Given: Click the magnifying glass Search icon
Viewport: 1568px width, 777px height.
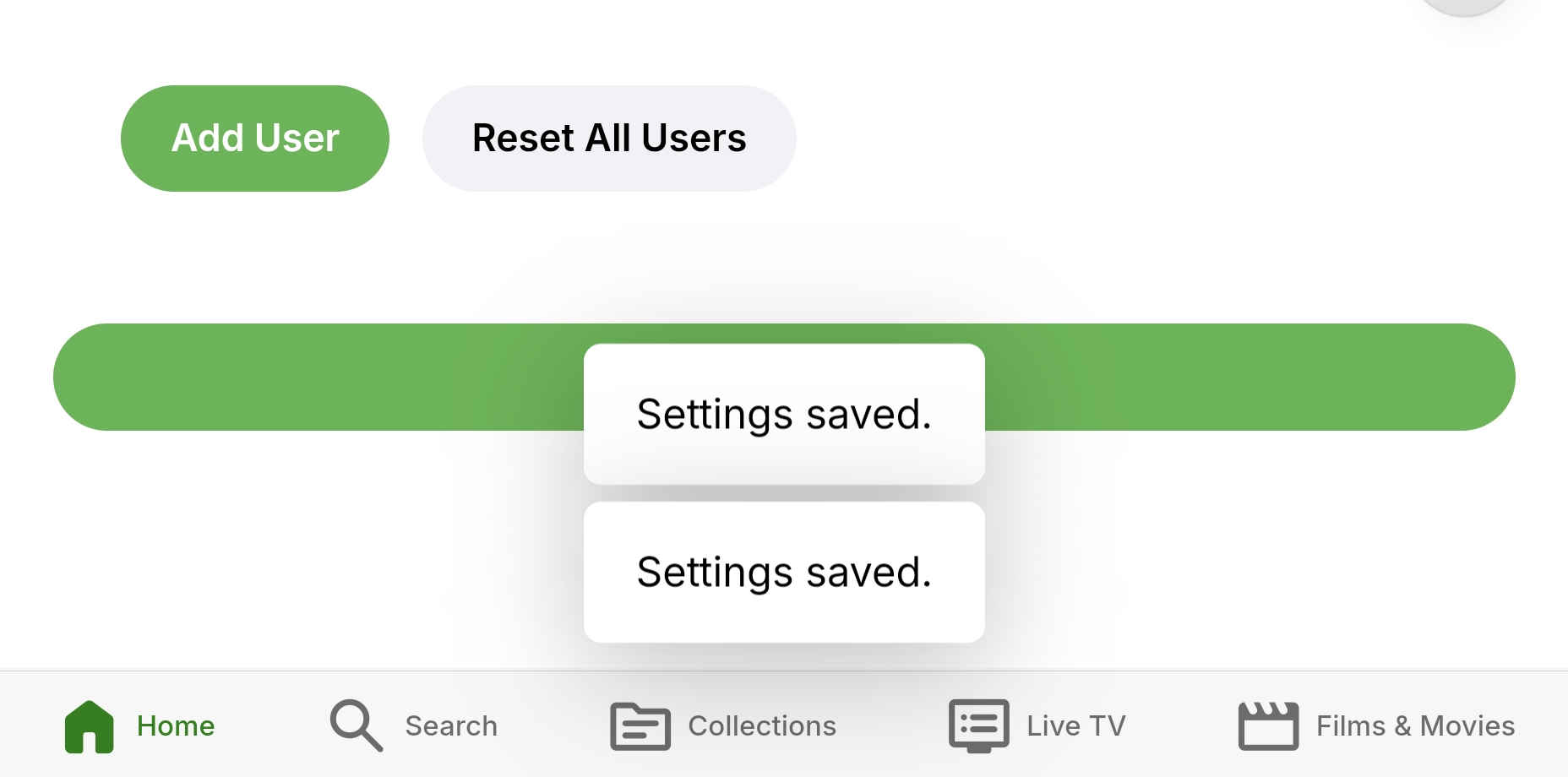Looking at the screenshot, I should 356,725.
